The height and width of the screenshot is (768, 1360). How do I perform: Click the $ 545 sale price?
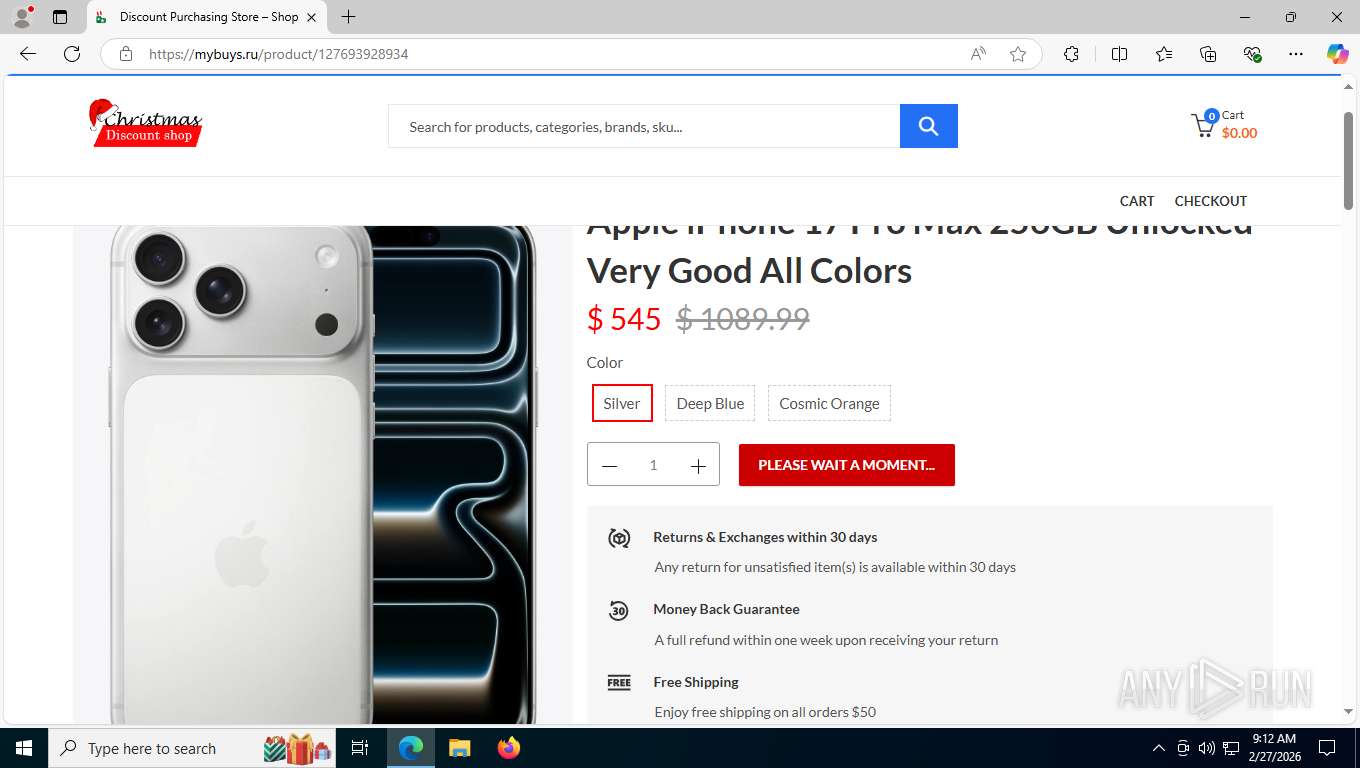click(624, 319)
